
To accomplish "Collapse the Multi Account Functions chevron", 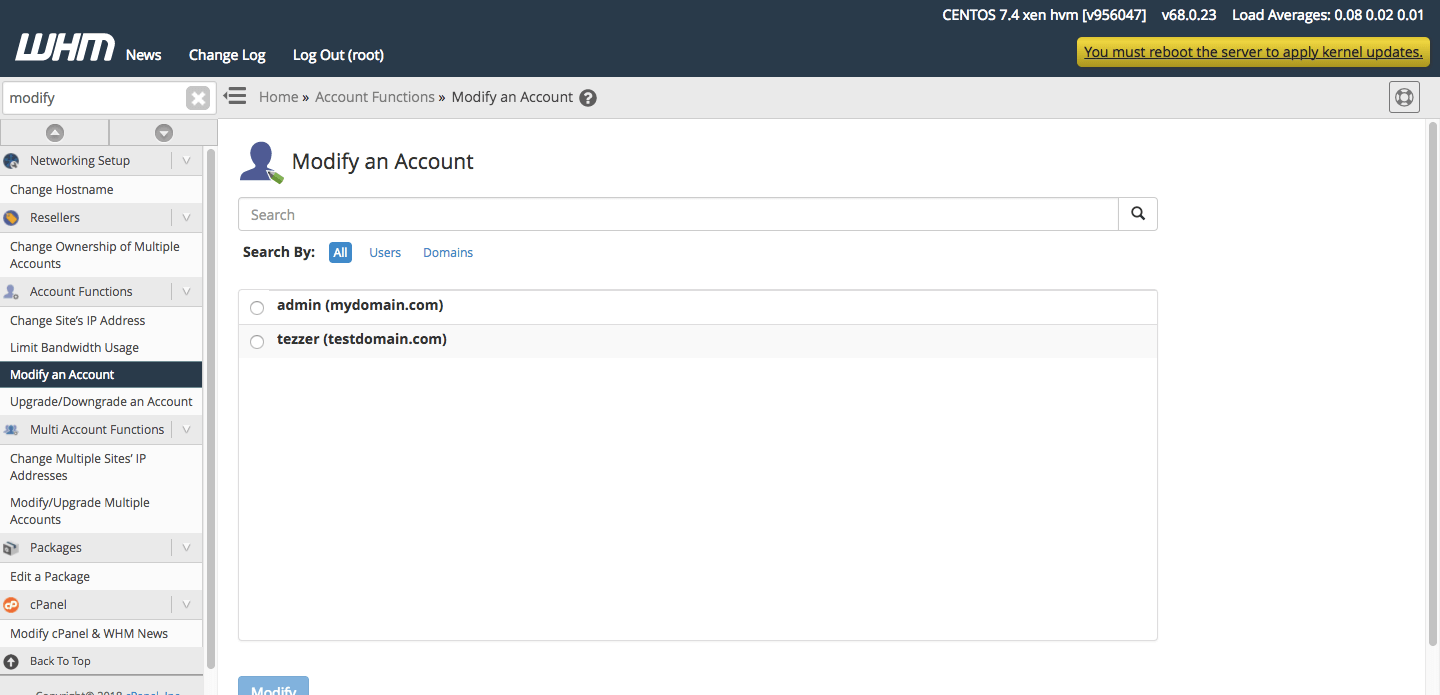I will [186, 430].
